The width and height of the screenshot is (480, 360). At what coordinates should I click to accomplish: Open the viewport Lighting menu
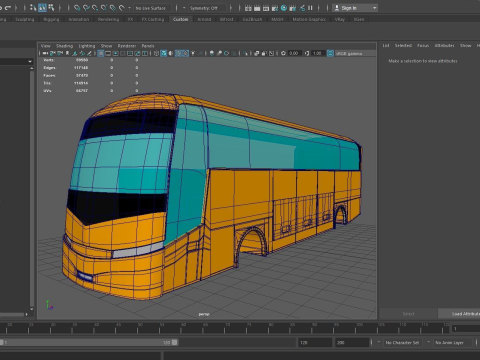87,46
